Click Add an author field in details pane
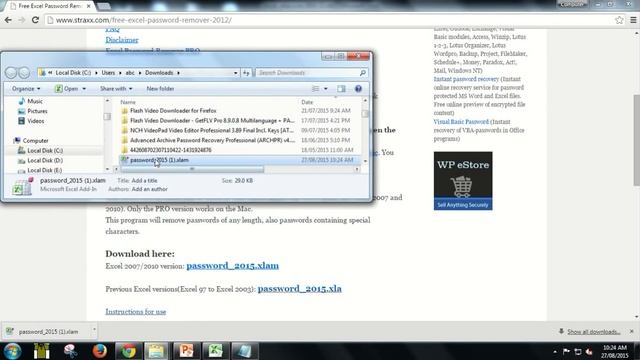This screenshot has height=360, width=640. click(x=149, y=189)
